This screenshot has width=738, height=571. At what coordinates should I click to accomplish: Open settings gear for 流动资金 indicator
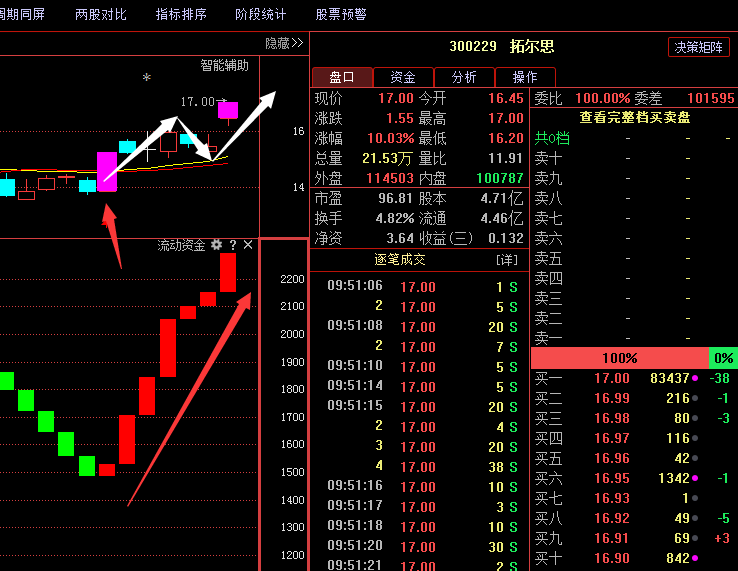tap(216, 245)
